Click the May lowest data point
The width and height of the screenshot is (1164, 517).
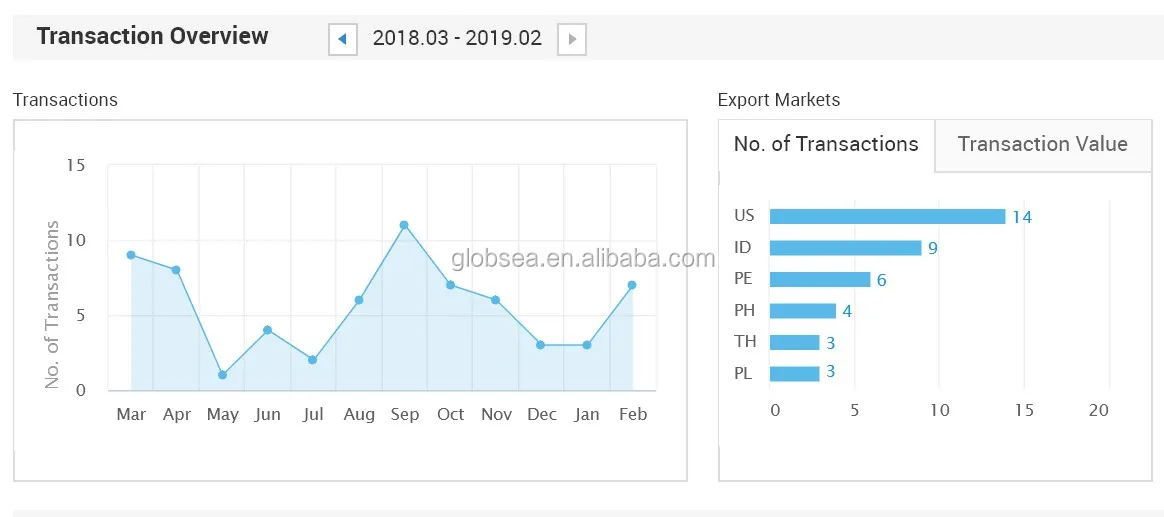coord(222,375)
